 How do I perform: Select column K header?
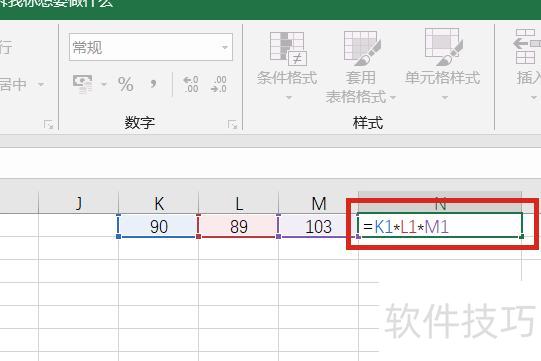(159, 203)
